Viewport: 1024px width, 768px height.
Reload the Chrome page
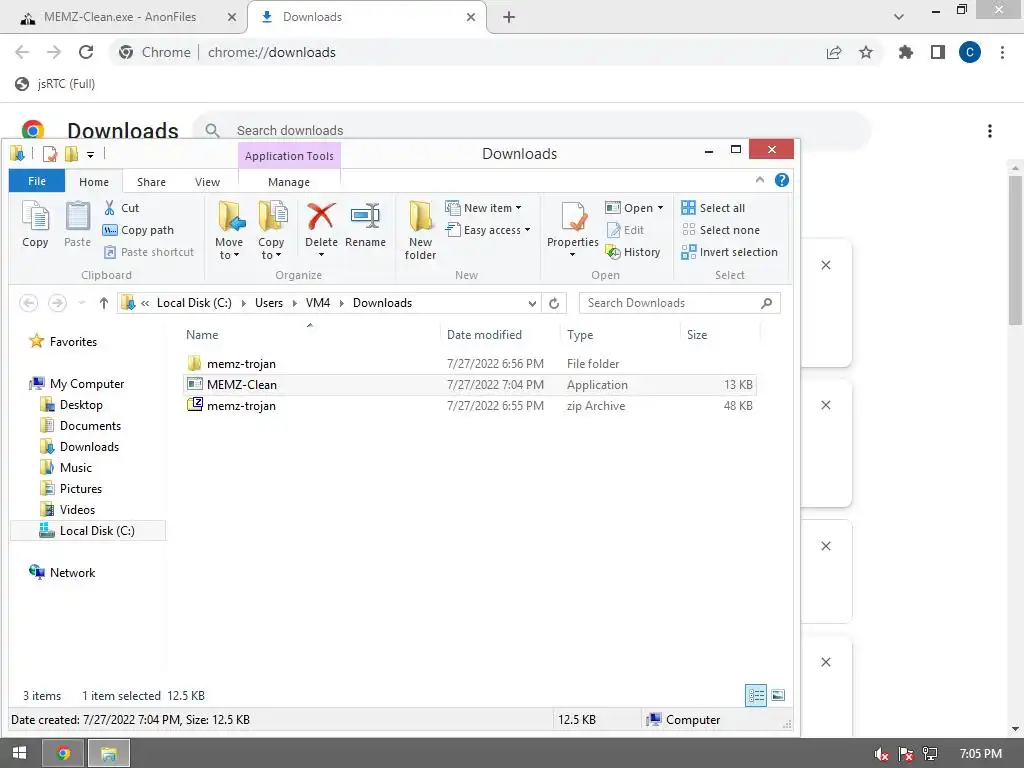[x=86, y=52]
